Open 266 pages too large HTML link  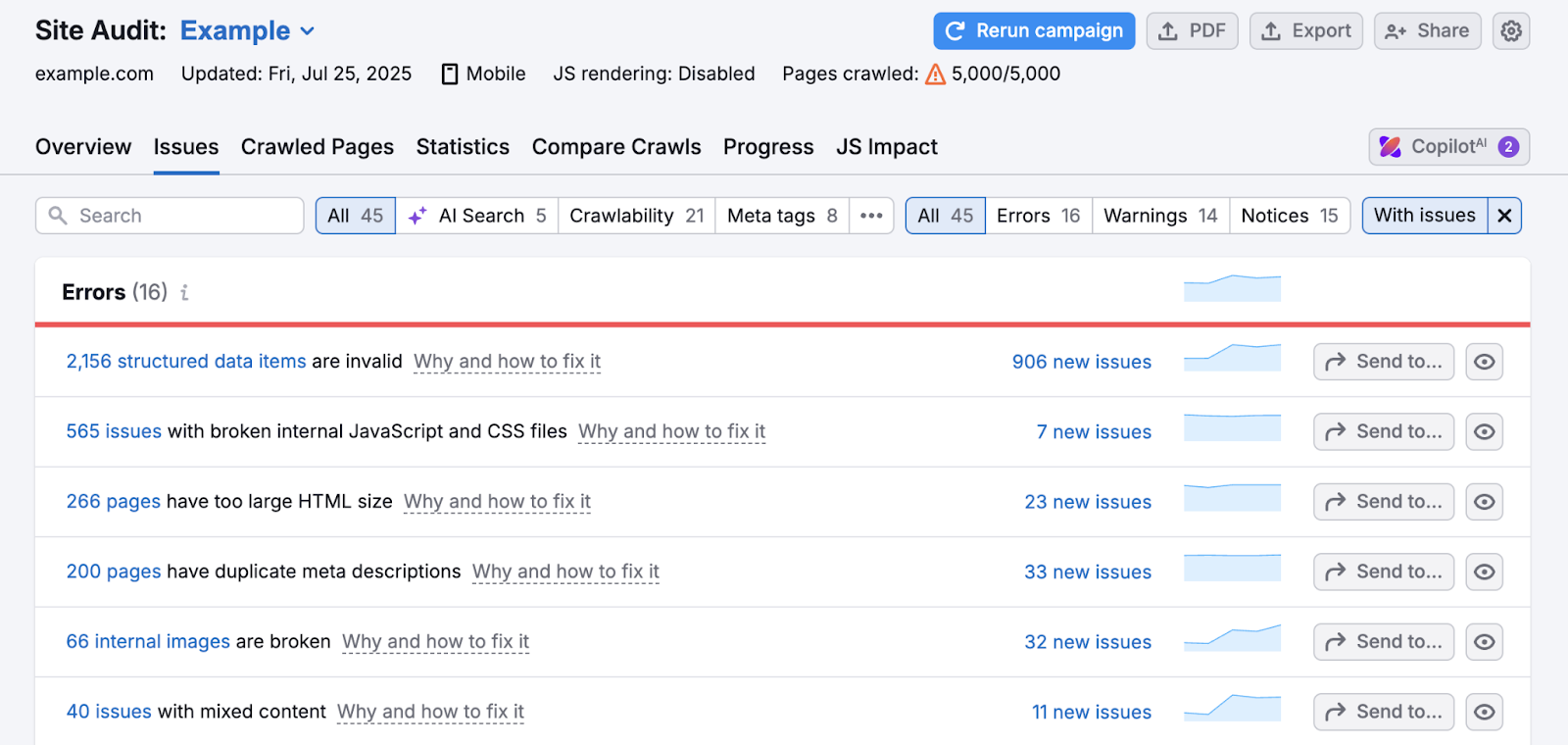click(x=113, y=502)
